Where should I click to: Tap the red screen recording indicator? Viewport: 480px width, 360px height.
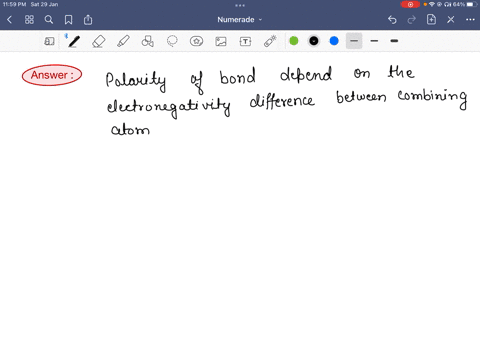point(410,4)
